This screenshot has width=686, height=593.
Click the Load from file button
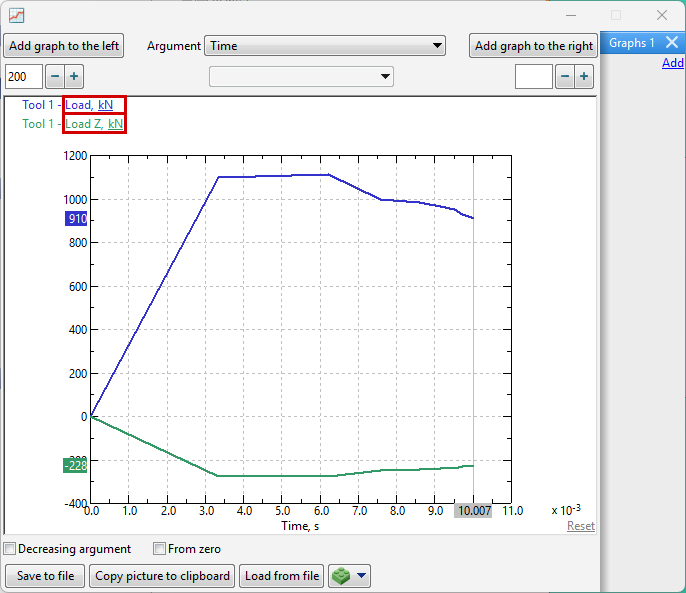click(282, 576)
